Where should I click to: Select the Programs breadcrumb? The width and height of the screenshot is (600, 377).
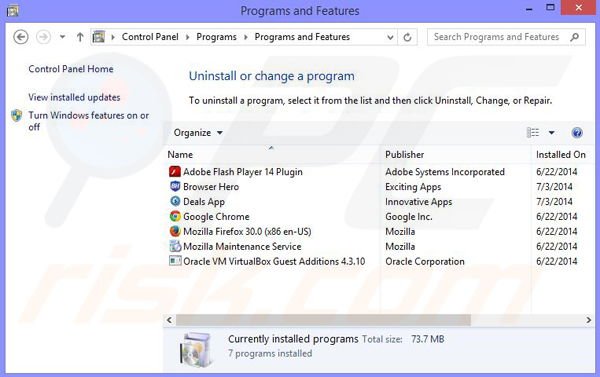(x=216, y=37)
